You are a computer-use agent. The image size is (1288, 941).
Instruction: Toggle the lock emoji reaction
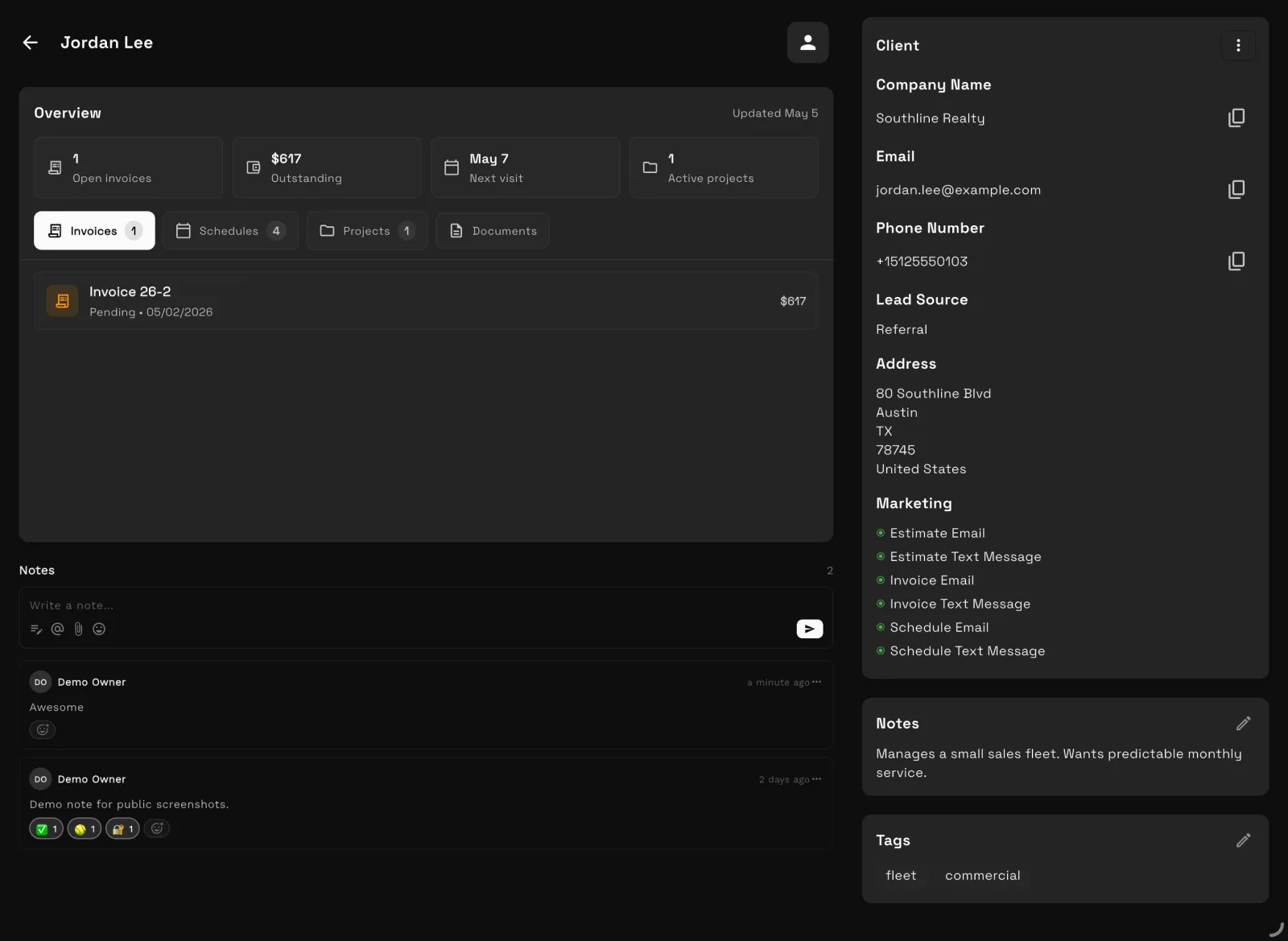[122, 829]
